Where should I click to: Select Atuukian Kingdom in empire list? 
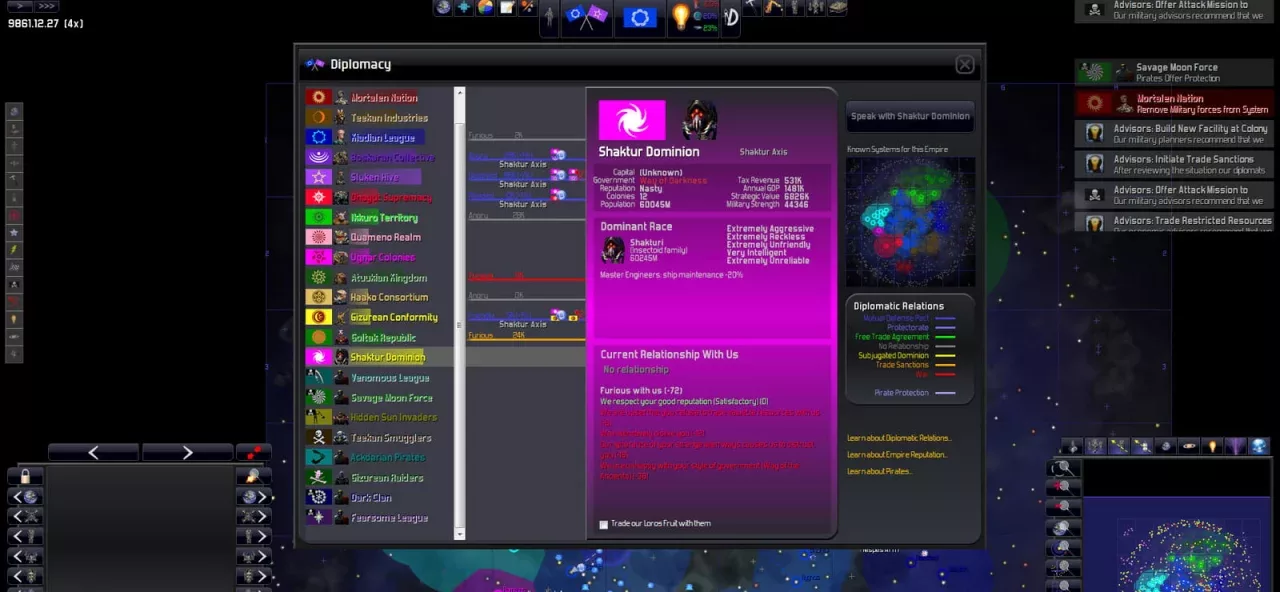tap(379, 277)
